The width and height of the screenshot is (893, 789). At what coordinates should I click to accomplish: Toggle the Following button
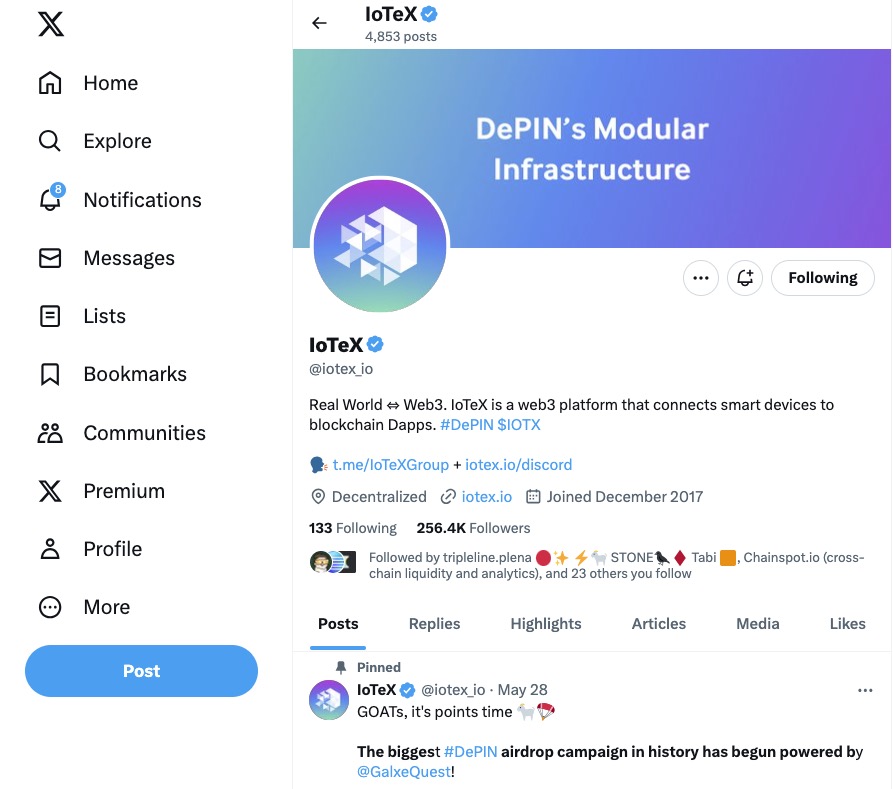click(822, 278)
